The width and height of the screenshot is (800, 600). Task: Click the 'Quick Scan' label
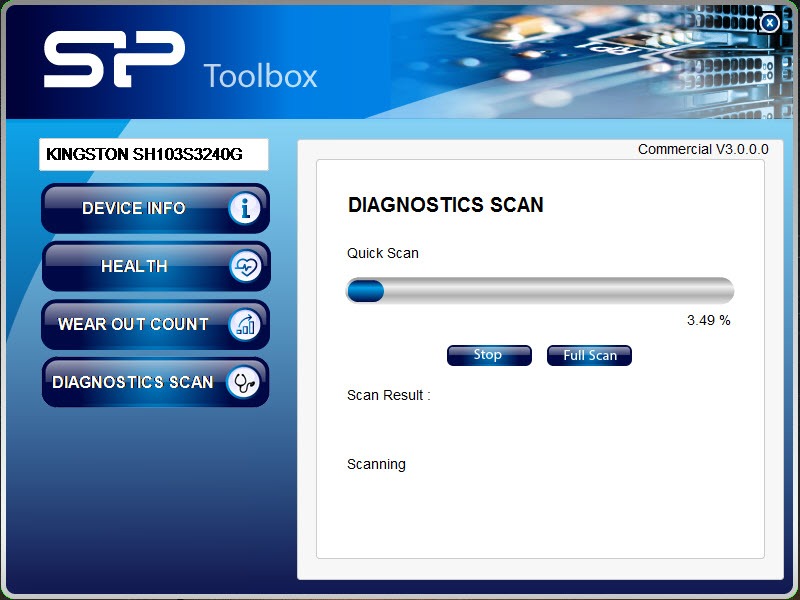pos(383,253)
